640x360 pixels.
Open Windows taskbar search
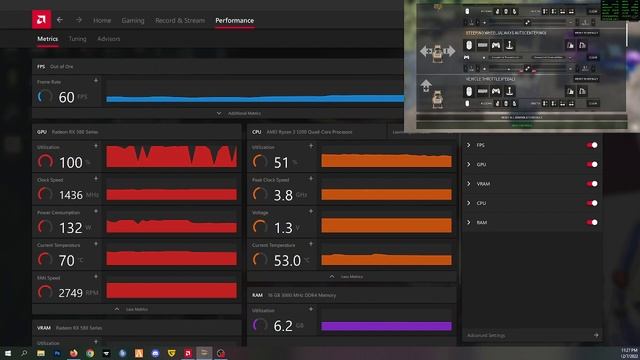[24, 353]
